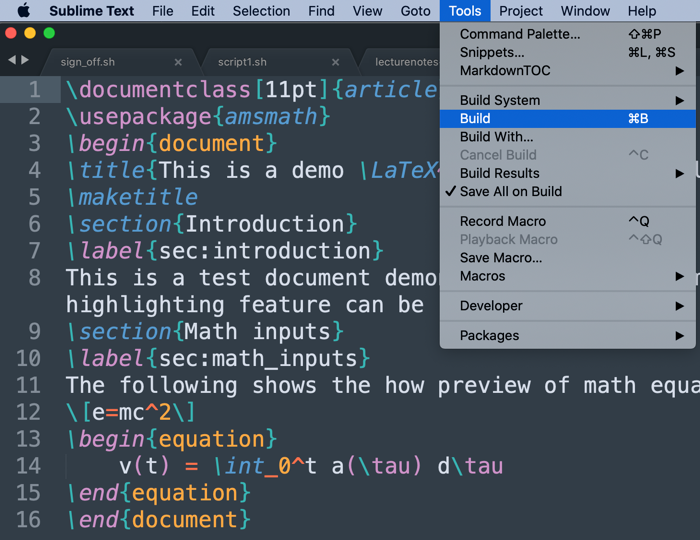Open the Project menu

521,11
